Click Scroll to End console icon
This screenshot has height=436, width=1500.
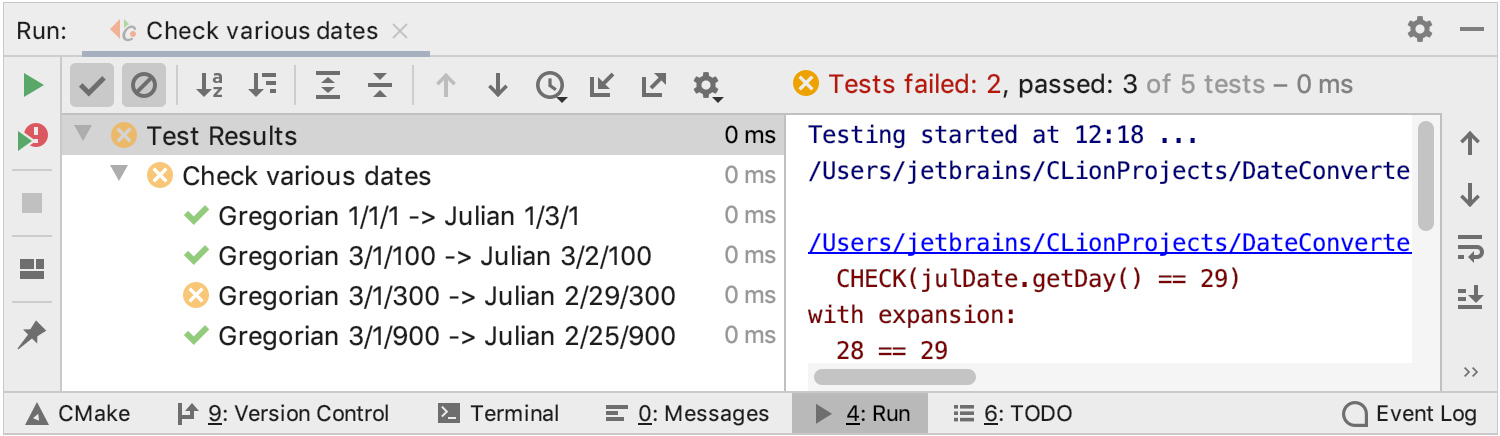[1470, 298]
